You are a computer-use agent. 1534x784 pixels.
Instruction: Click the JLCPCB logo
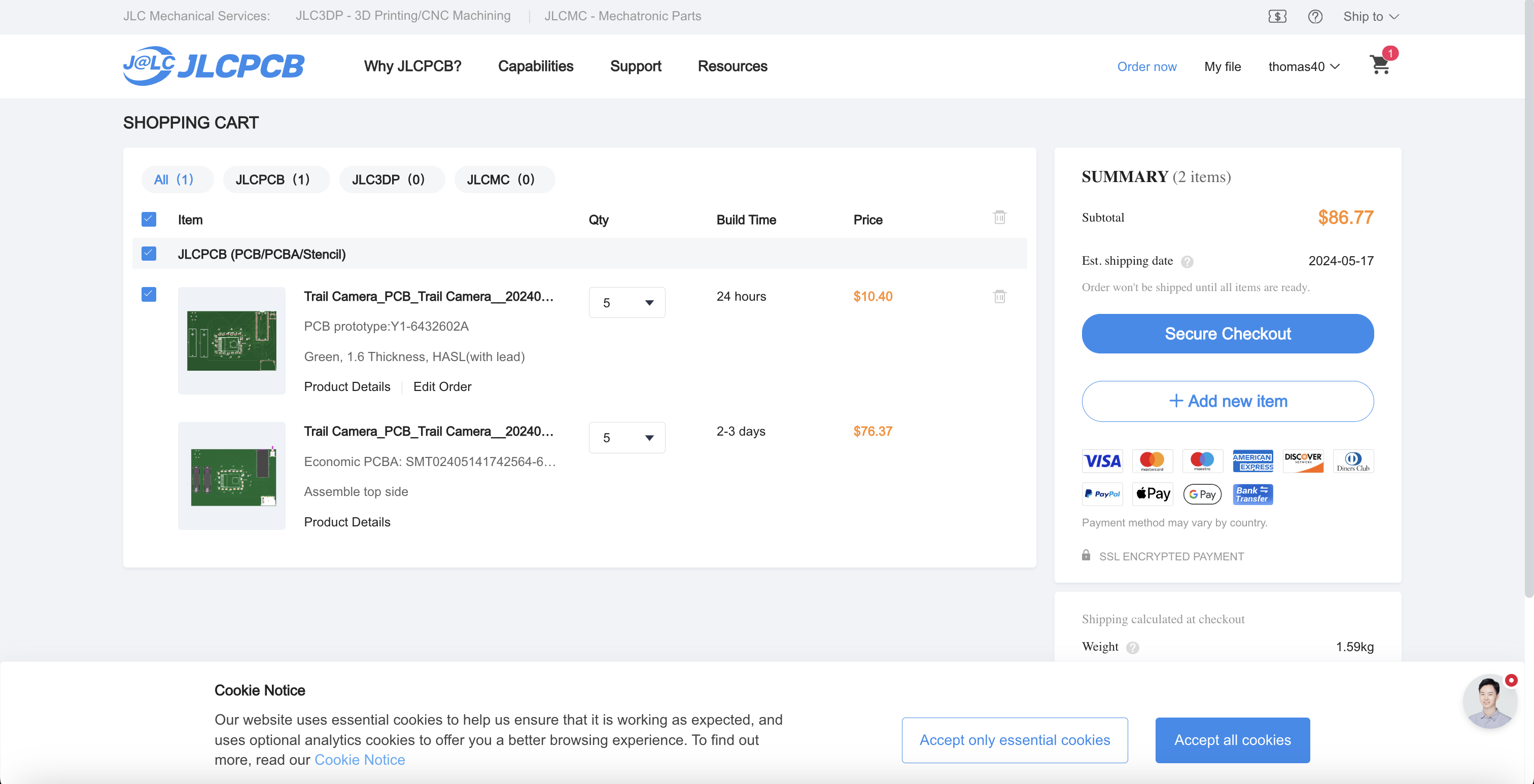tap(213, 65)
